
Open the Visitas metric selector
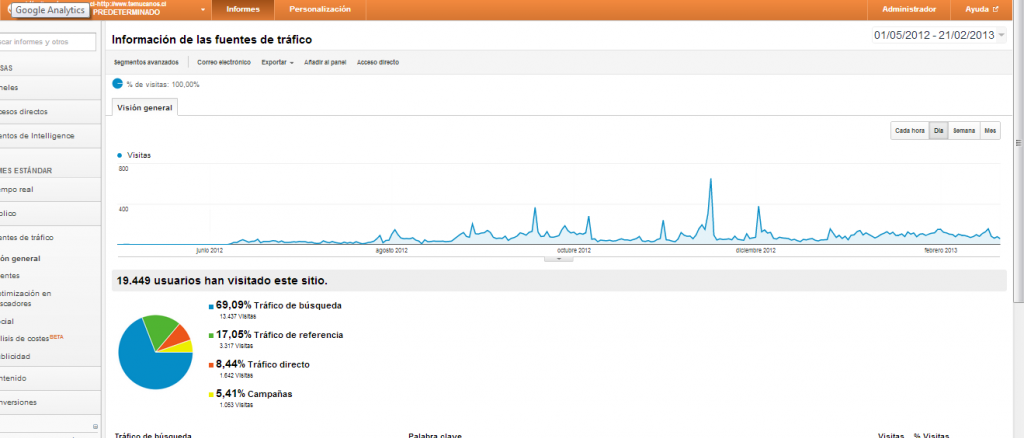click(134, 155)
